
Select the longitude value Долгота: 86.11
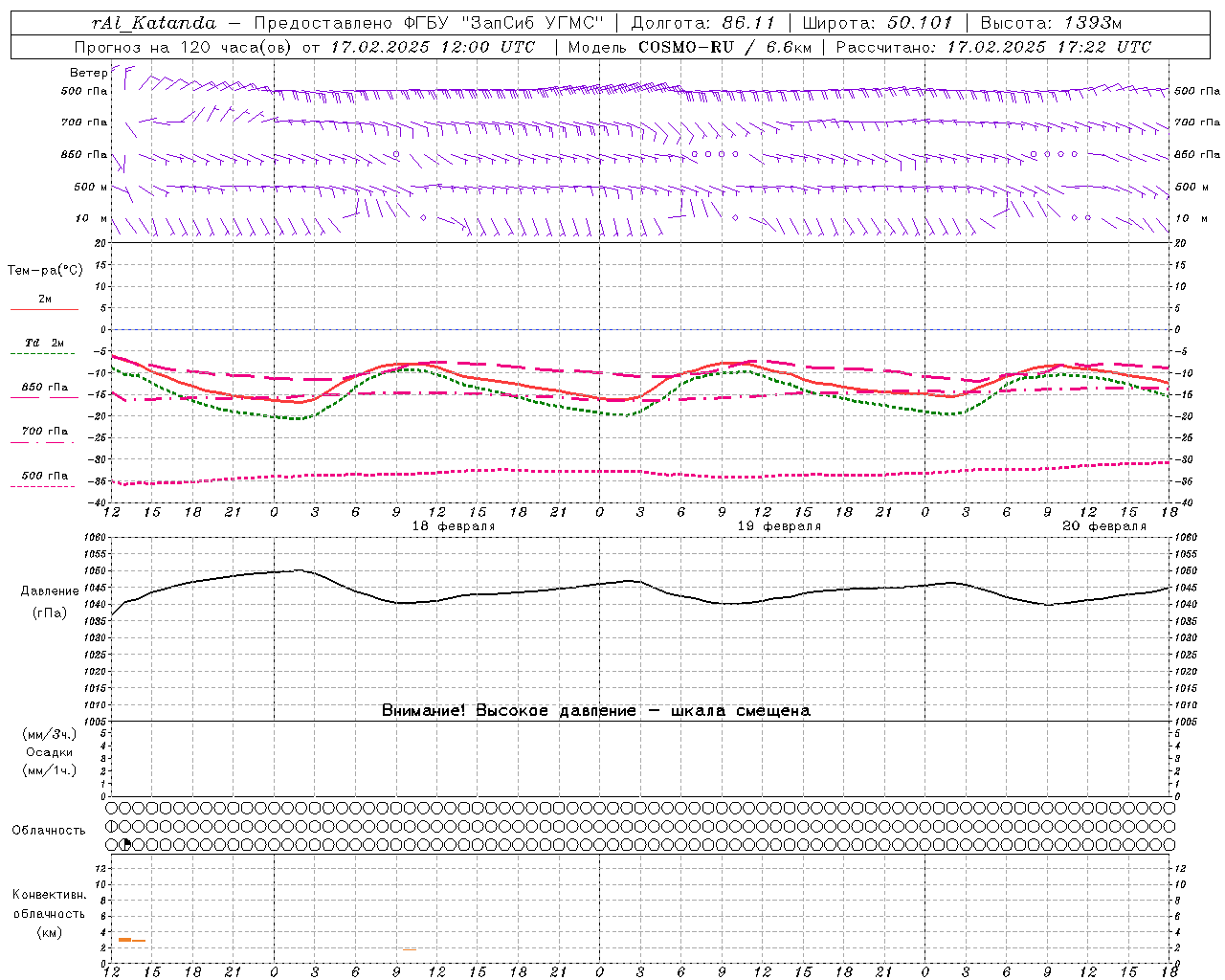coord(703,23)
